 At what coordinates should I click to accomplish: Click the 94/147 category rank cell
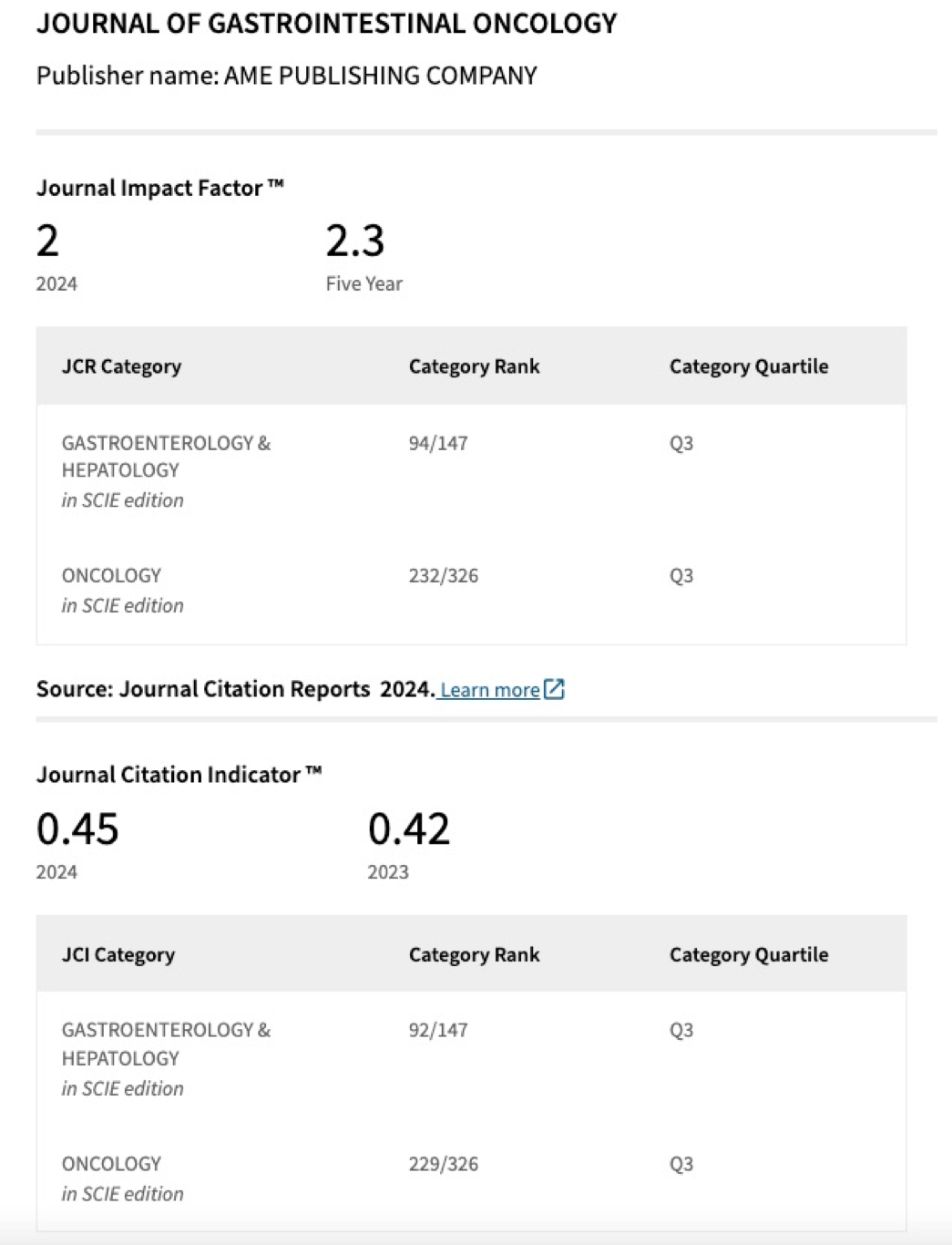[438, 444]
